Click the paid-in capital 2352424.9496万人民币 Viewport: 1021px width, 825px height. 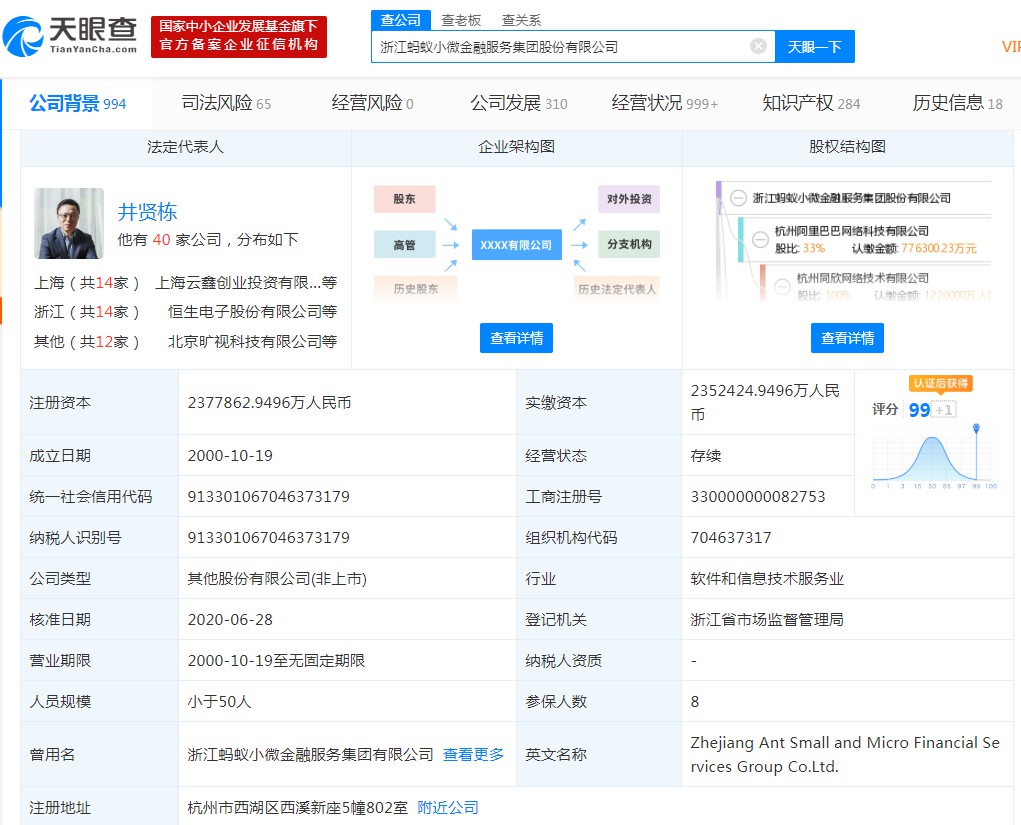765,402
